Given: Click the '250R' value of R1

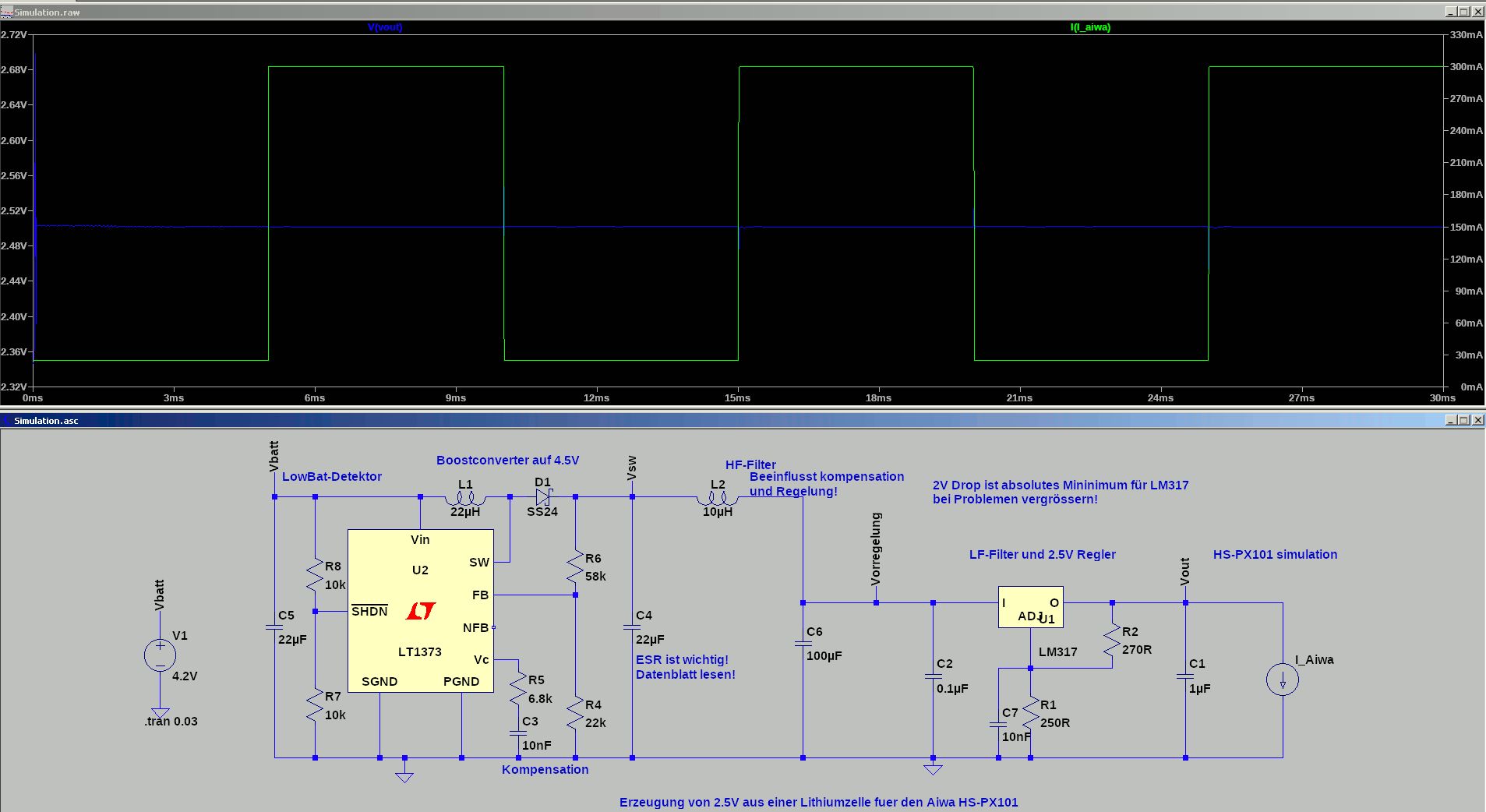Looking at the screenshot, I should [x=1055, y=723].
